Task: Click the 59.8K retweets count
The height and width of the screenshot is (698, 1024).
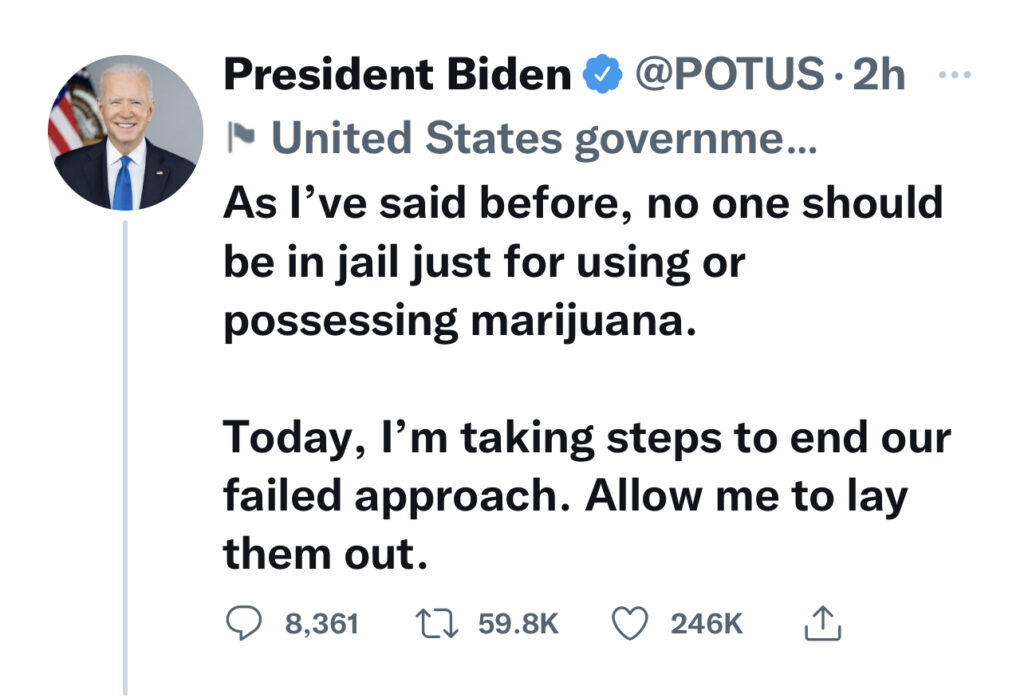Action: point(517,624)
